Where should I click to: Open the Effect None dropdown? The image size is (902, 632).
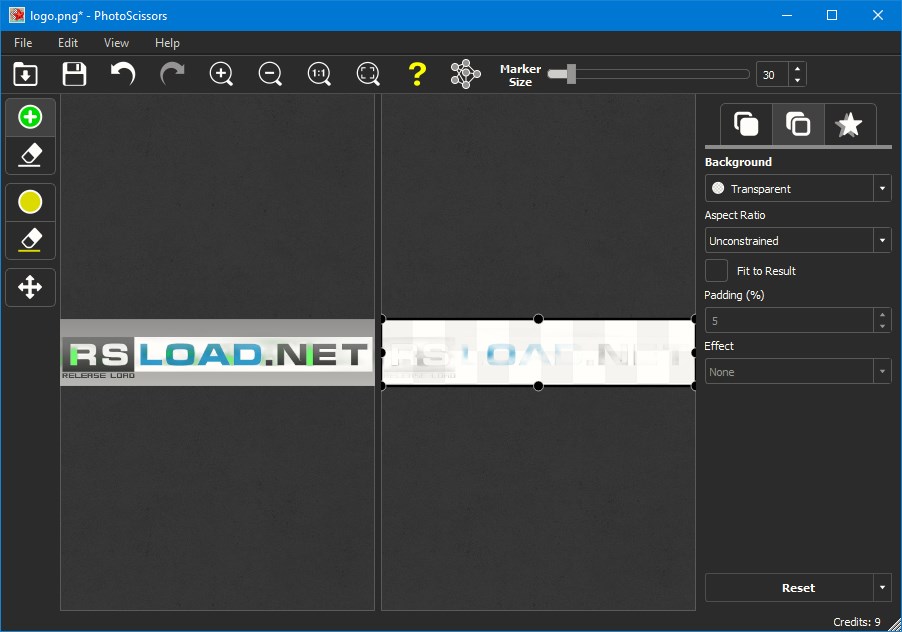(798, 371)
